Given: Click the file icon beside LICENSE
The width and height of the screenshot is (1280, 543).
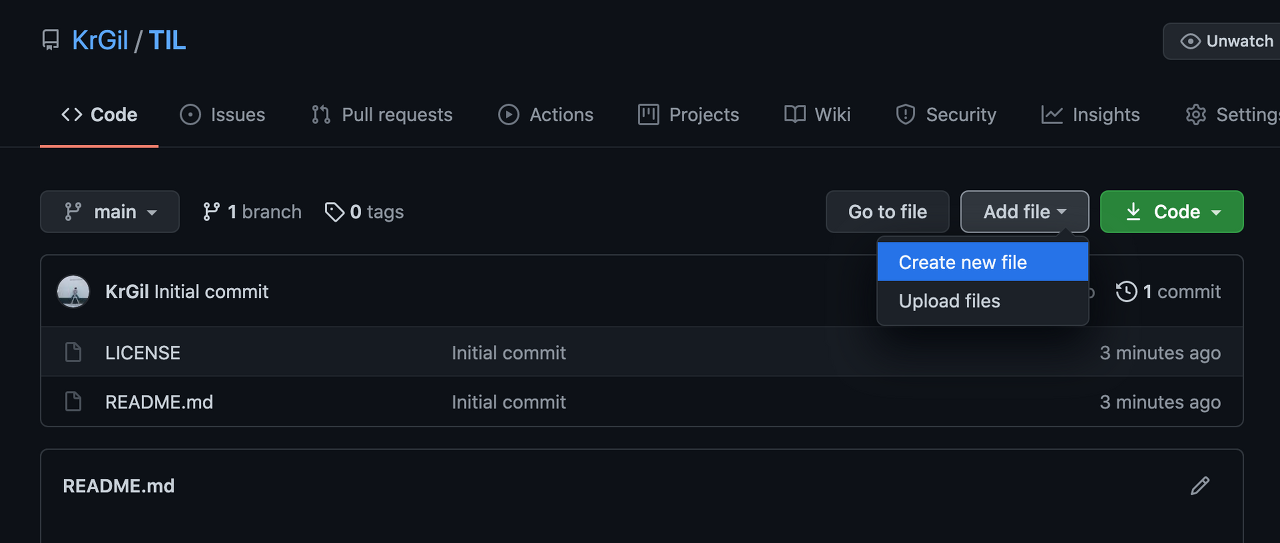Looking at the screenshot, I should pyautogui.click(x=72, y=352).
